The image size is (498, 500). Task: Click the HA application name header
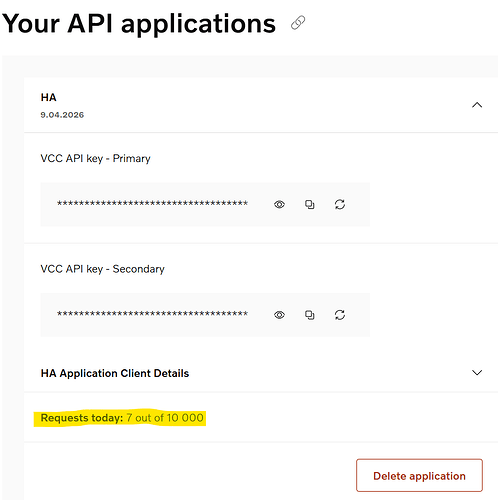[48, 97]
